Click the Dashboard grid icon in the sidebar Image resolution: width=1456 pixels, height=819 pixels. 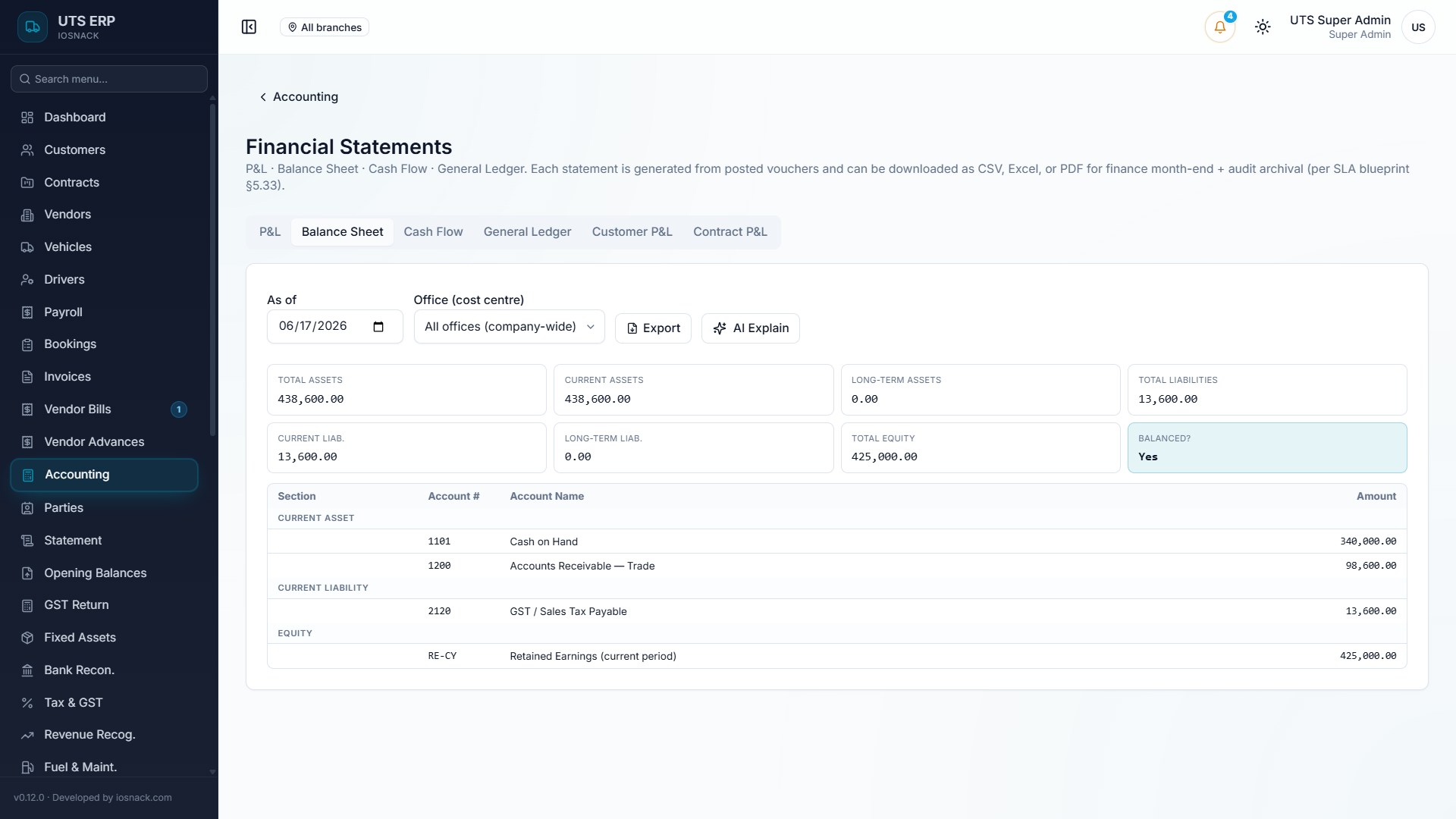(x=27, y=118)
